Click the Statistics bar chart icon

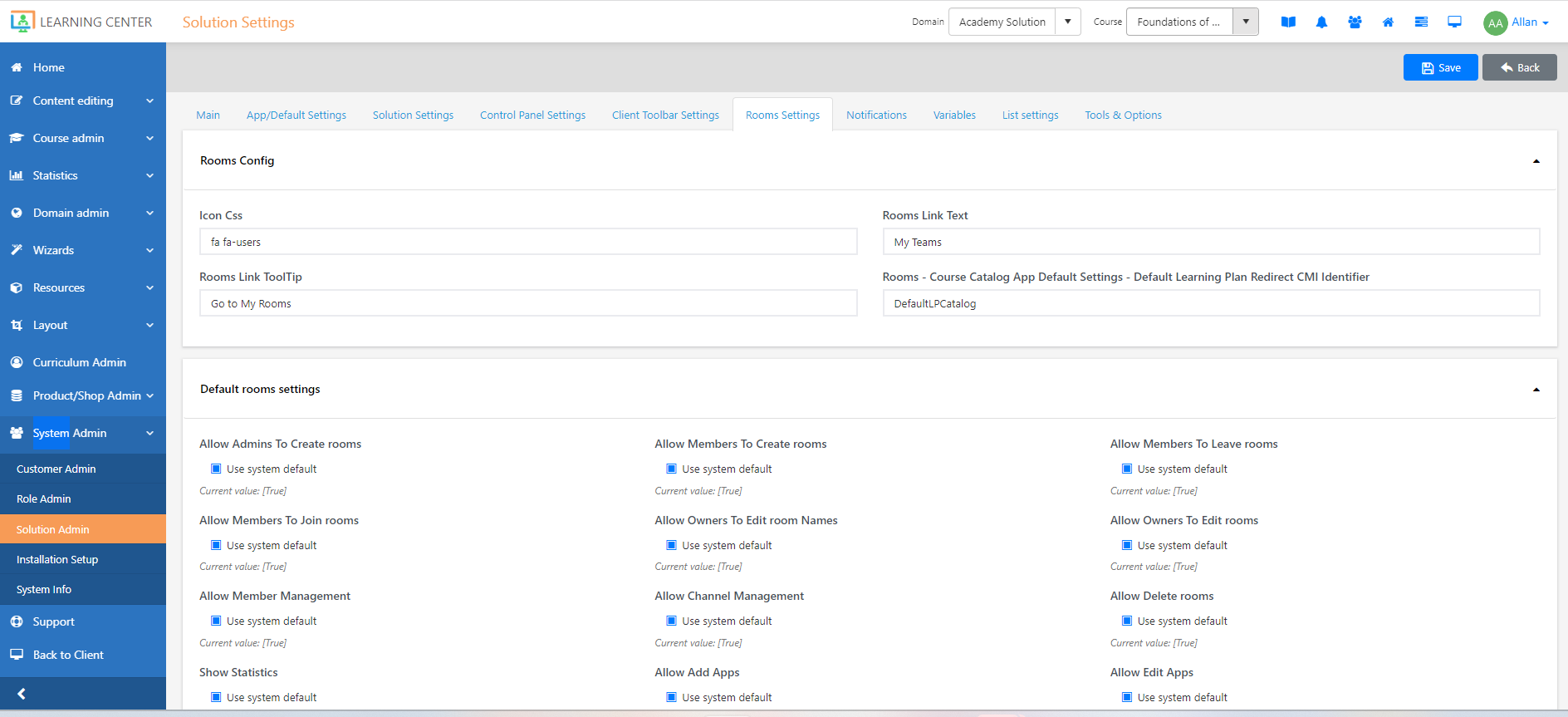[17, 175]
